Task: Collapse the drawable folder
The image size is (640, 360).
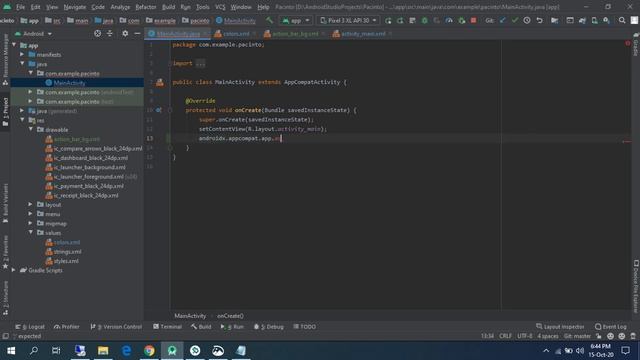Action: tap(31, 129)
